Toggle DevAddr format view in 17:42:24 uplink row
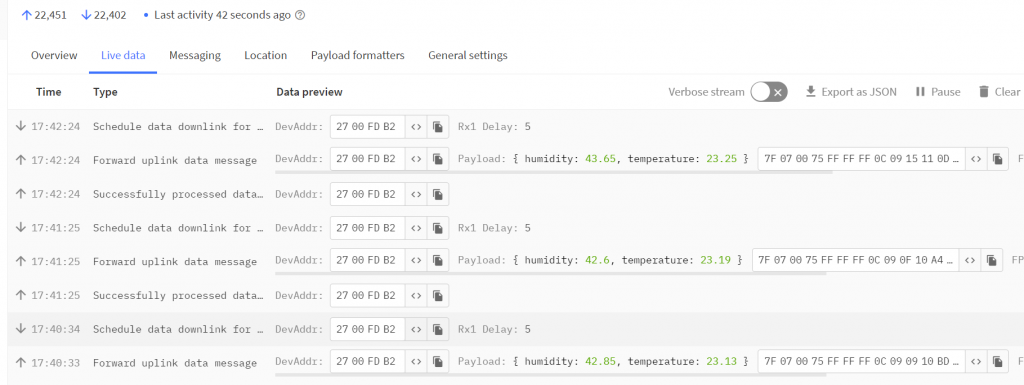This screenshot has height=385, width=1024. click(415, 159)
